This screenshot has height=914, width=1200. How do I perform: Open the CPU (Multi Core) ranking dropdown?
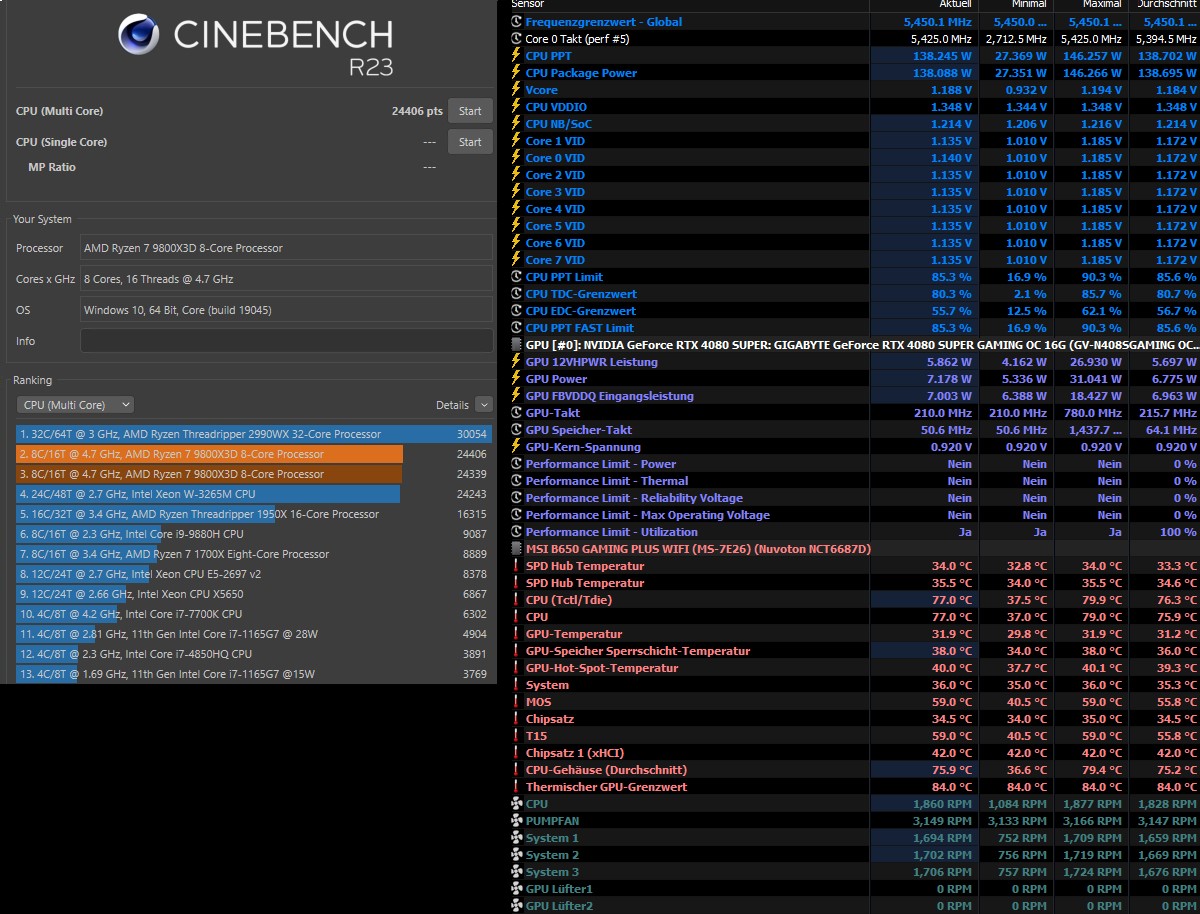(73, 404)
